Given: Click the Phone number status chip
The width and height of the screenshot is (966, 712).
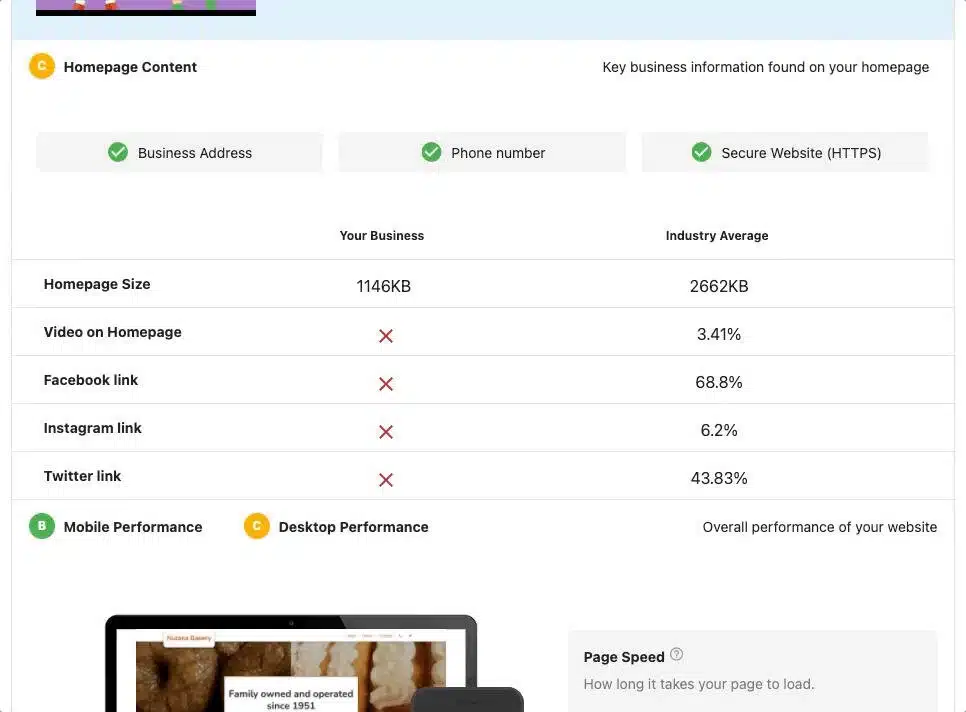Looking at the screenshot, I should [482, 152].
